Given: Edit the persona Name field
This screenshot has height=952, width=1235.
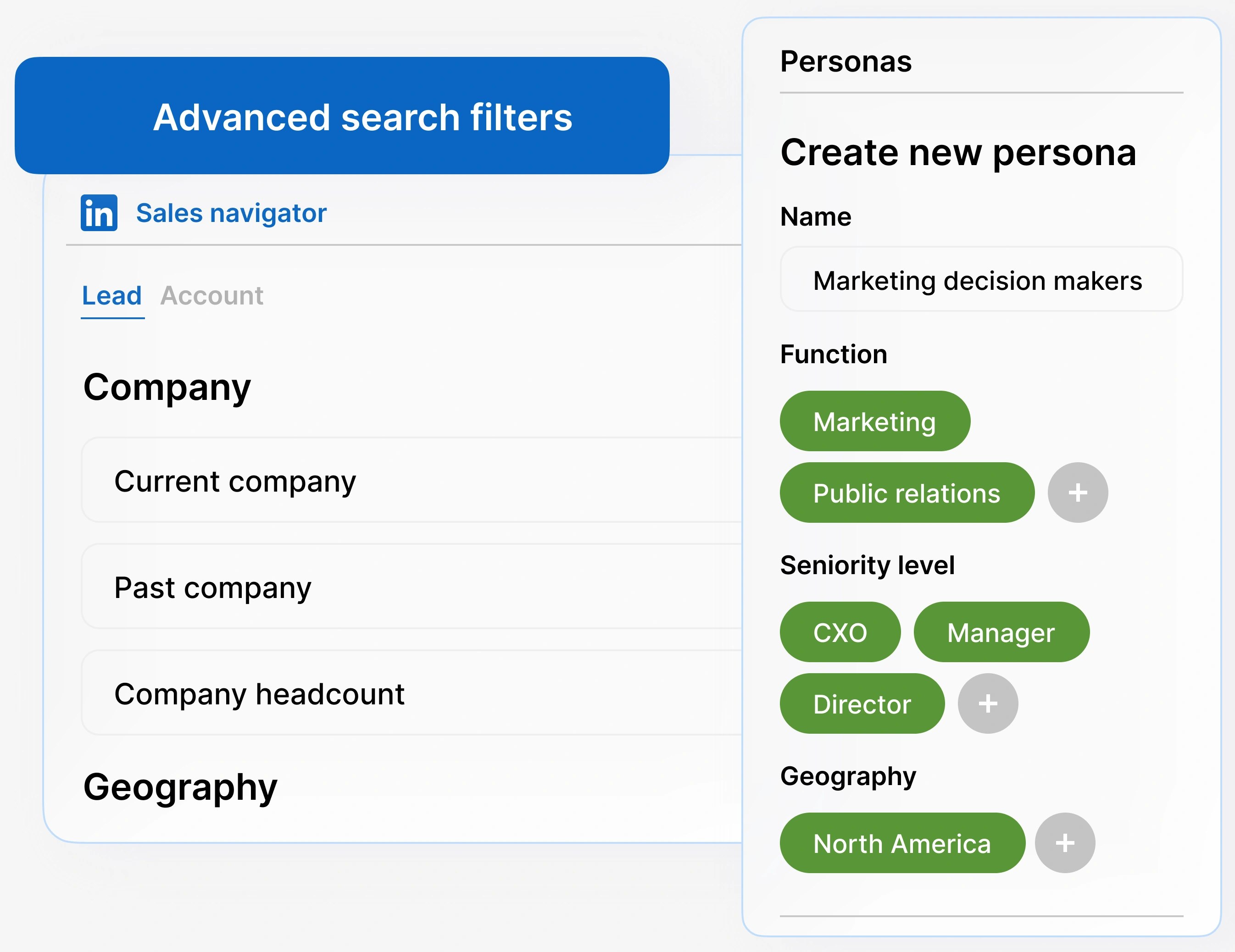Looking at the screenshot, I should tap(980, 280).
